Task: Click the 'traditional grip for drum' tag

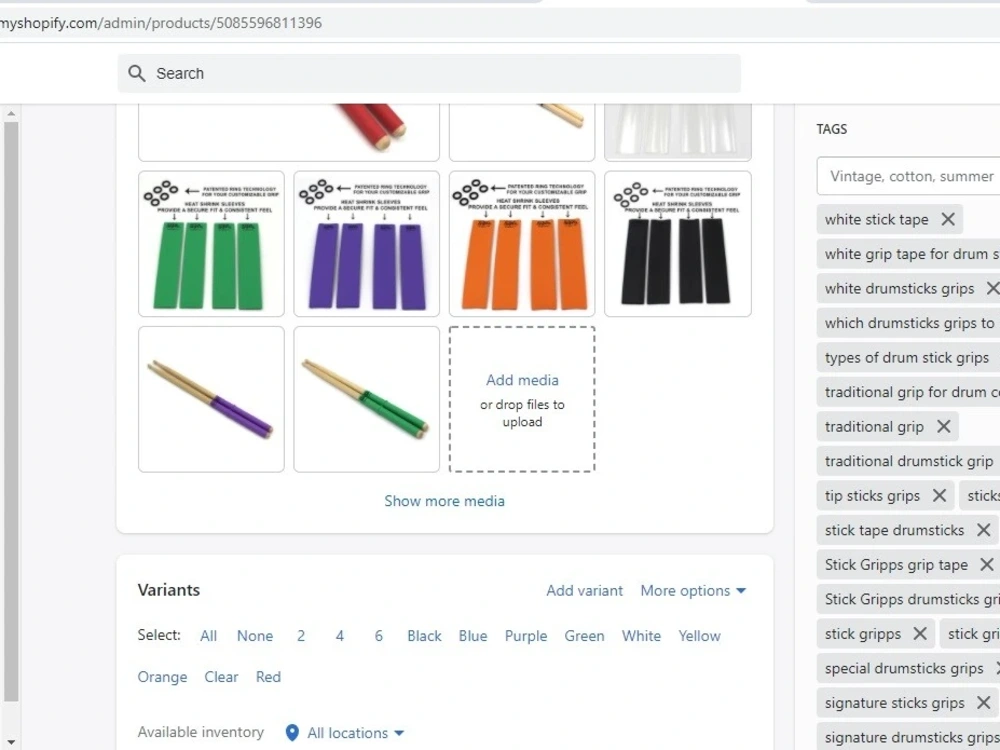Action: [x=908, y=392]
